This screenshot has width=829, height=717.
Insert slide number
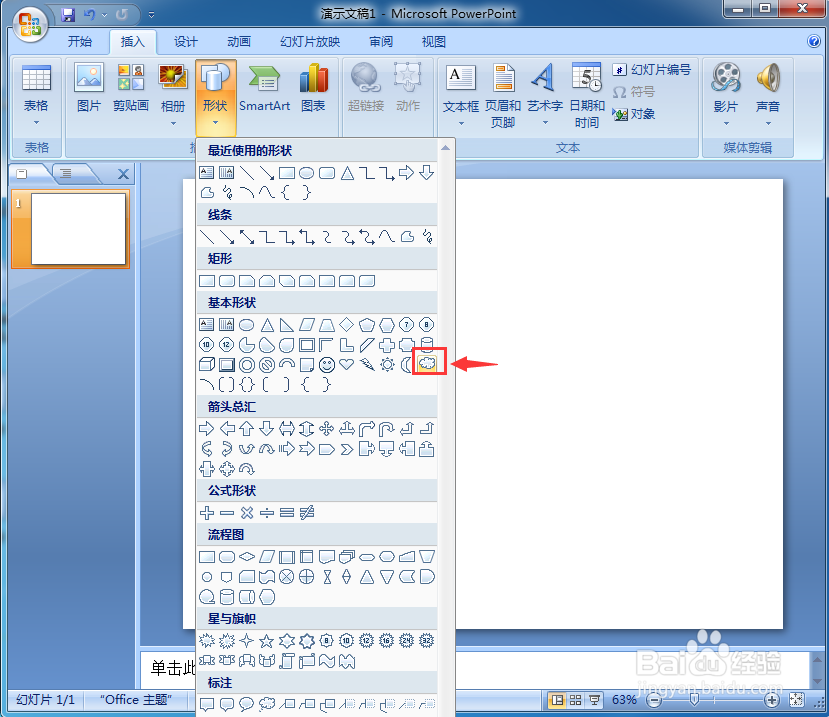point(652,70)
